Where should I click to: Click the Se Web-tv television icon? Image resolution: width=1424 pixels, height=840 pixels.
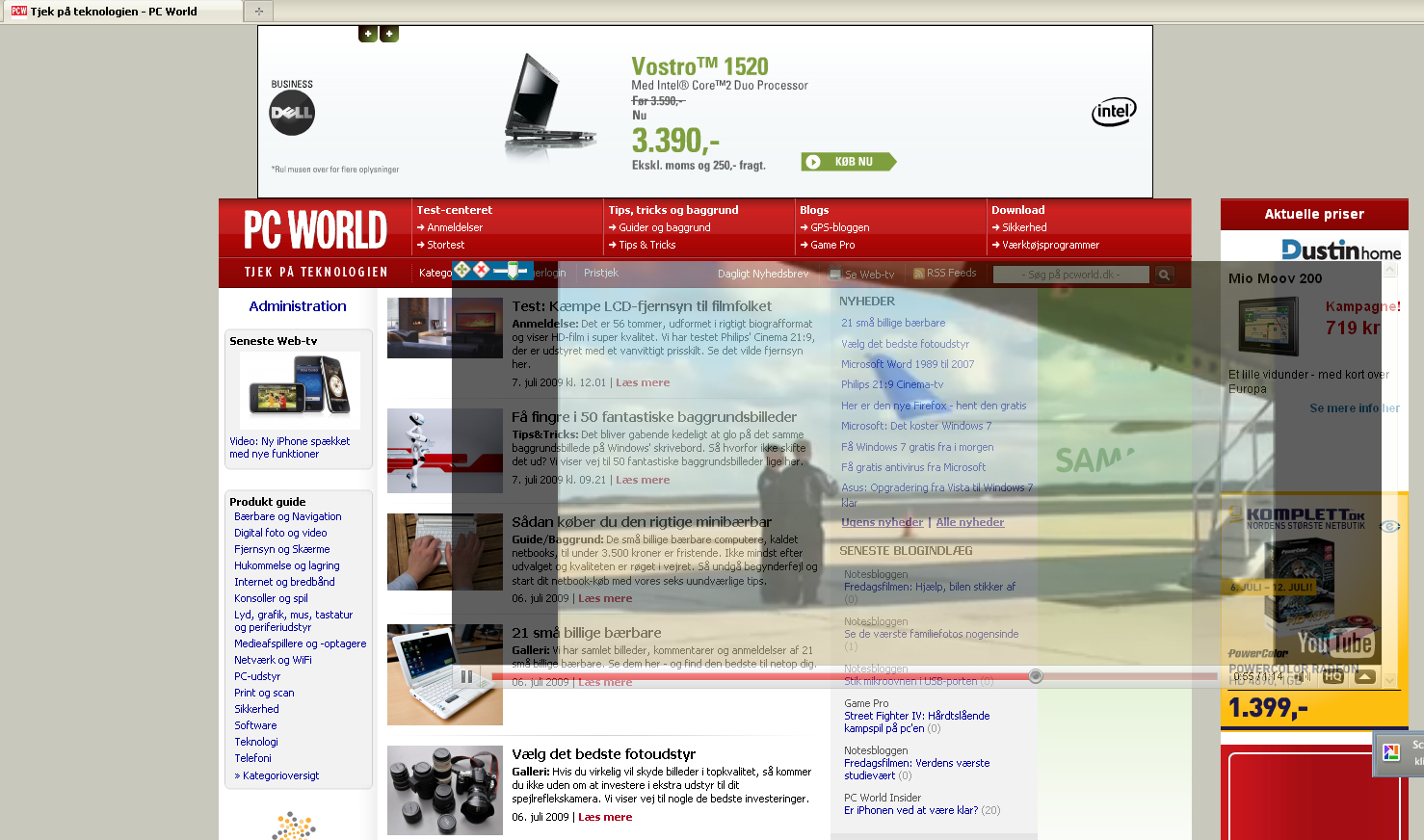pos(835,275)
